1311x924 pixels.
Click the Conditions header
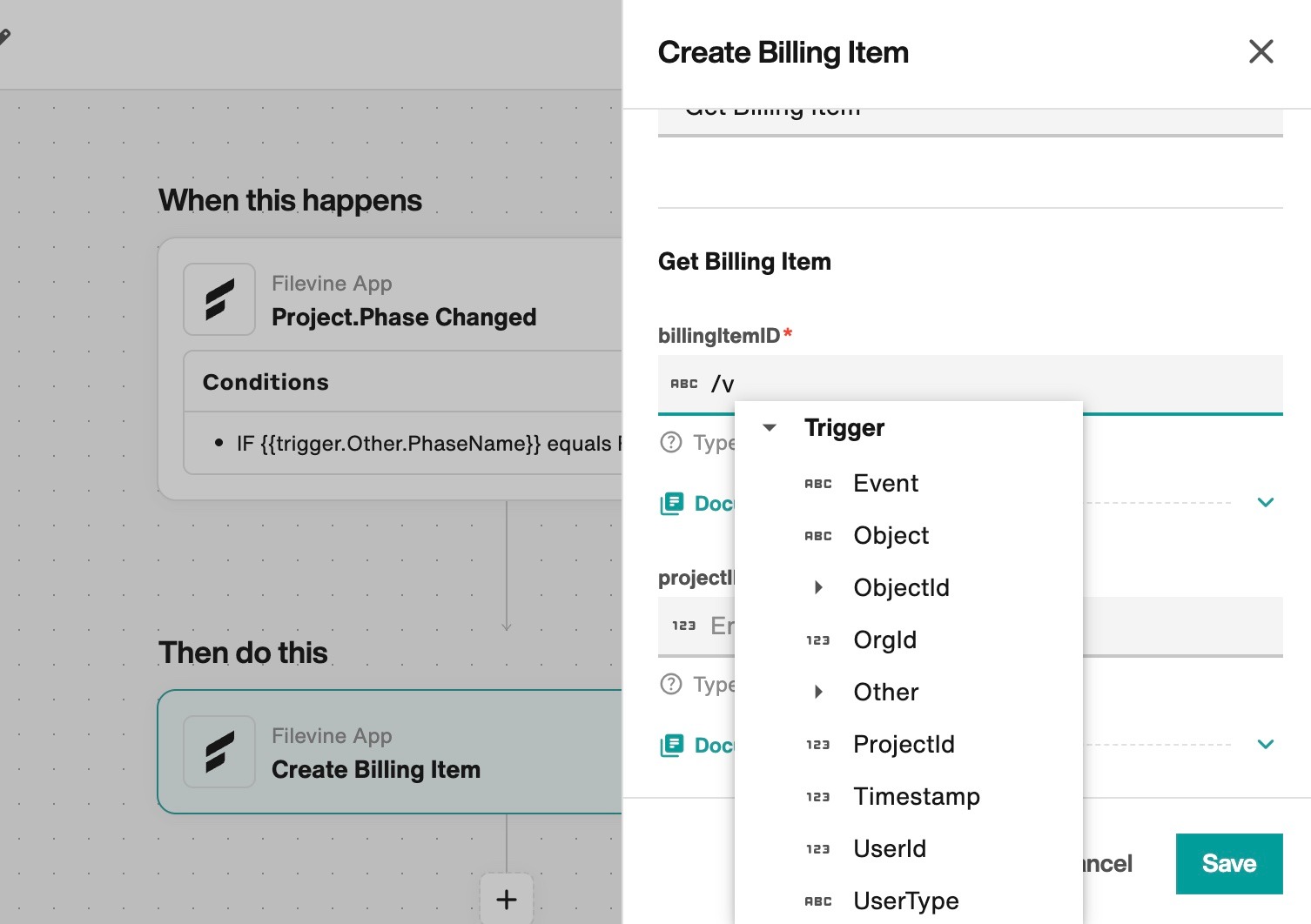266,382
